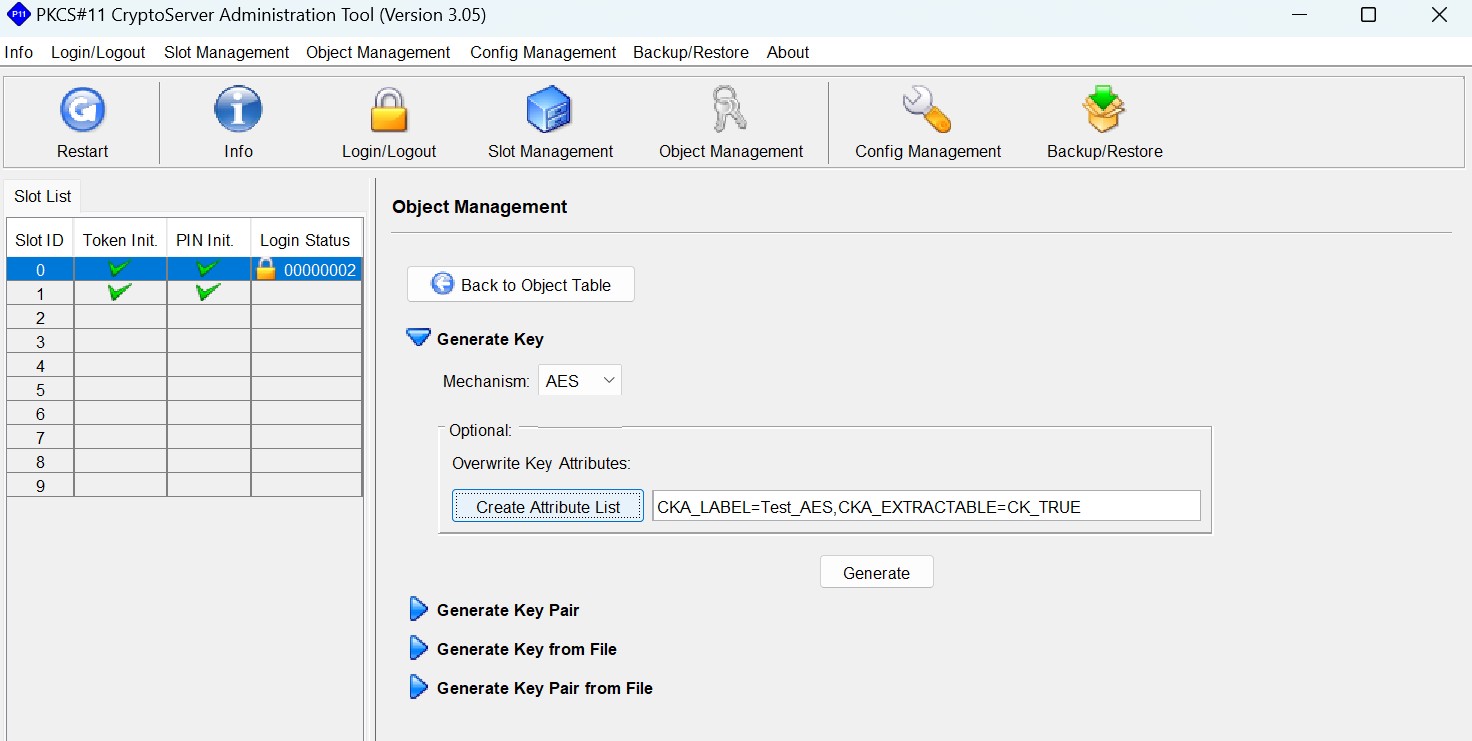
Task: Select slot ID 8 row
Action: [184, 461]
